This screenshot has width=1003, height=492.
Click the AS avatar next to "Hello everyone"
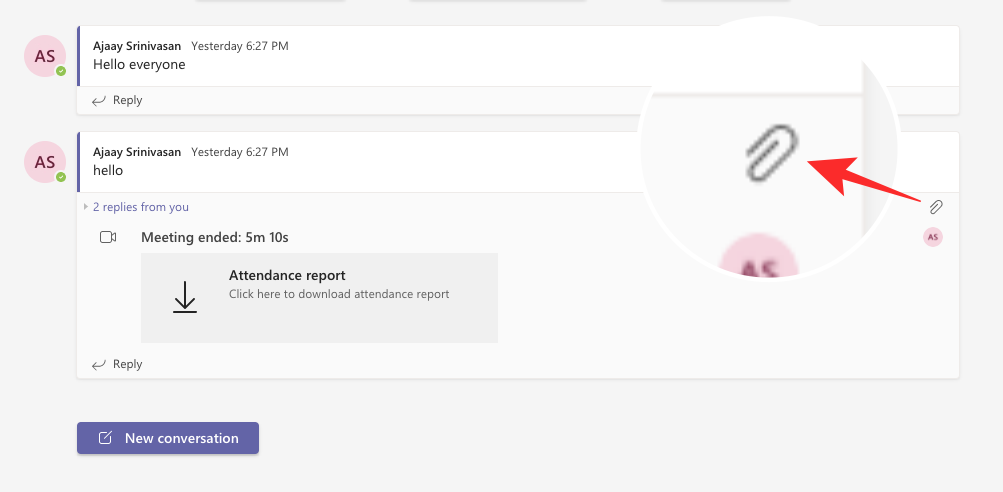coord(45,57)
